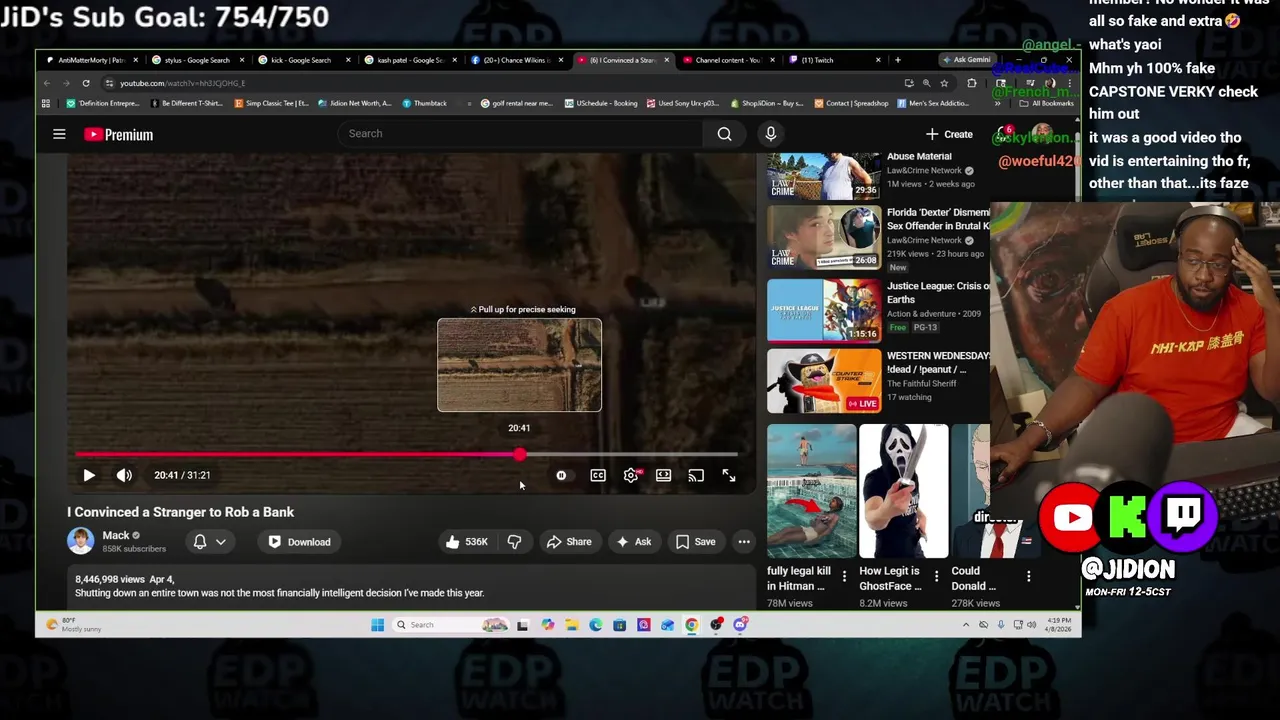
Task: Open Justice League: Crisis movie
Action: click(824, 310)
